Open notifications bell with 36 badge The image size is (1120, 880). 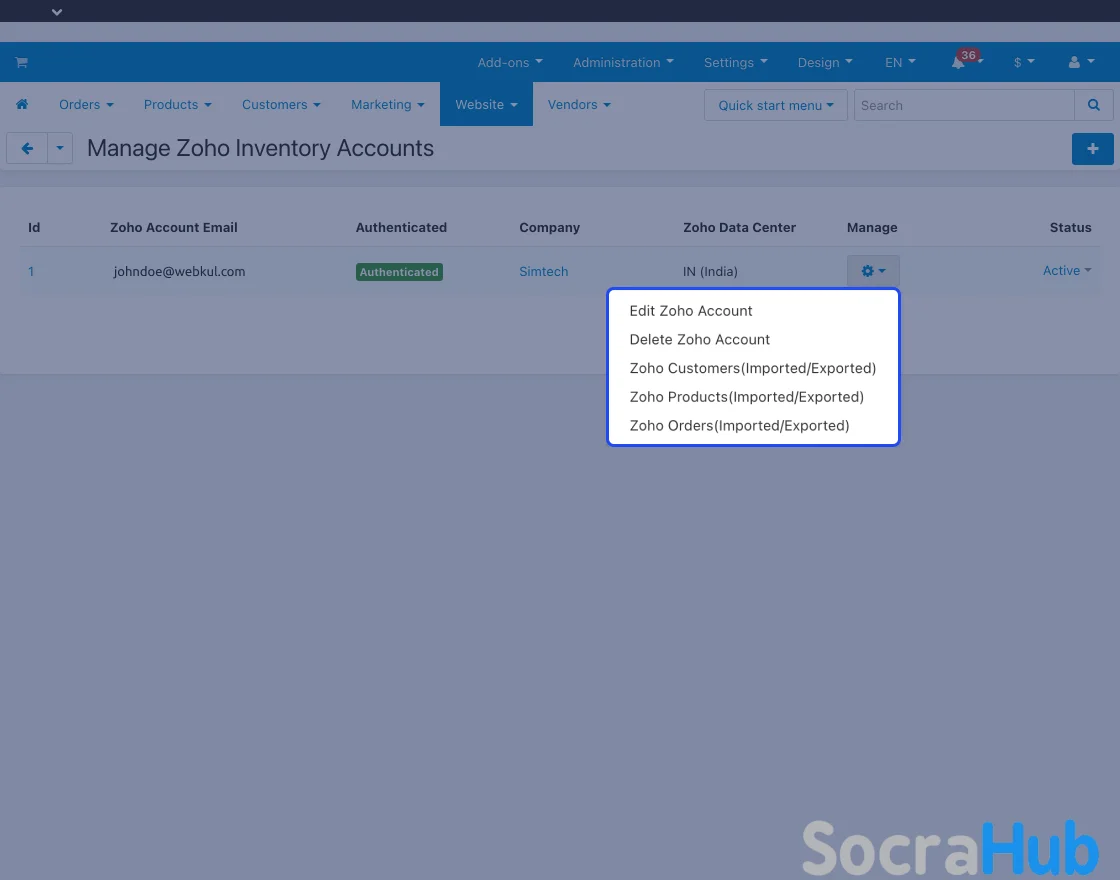click(959, 62)
